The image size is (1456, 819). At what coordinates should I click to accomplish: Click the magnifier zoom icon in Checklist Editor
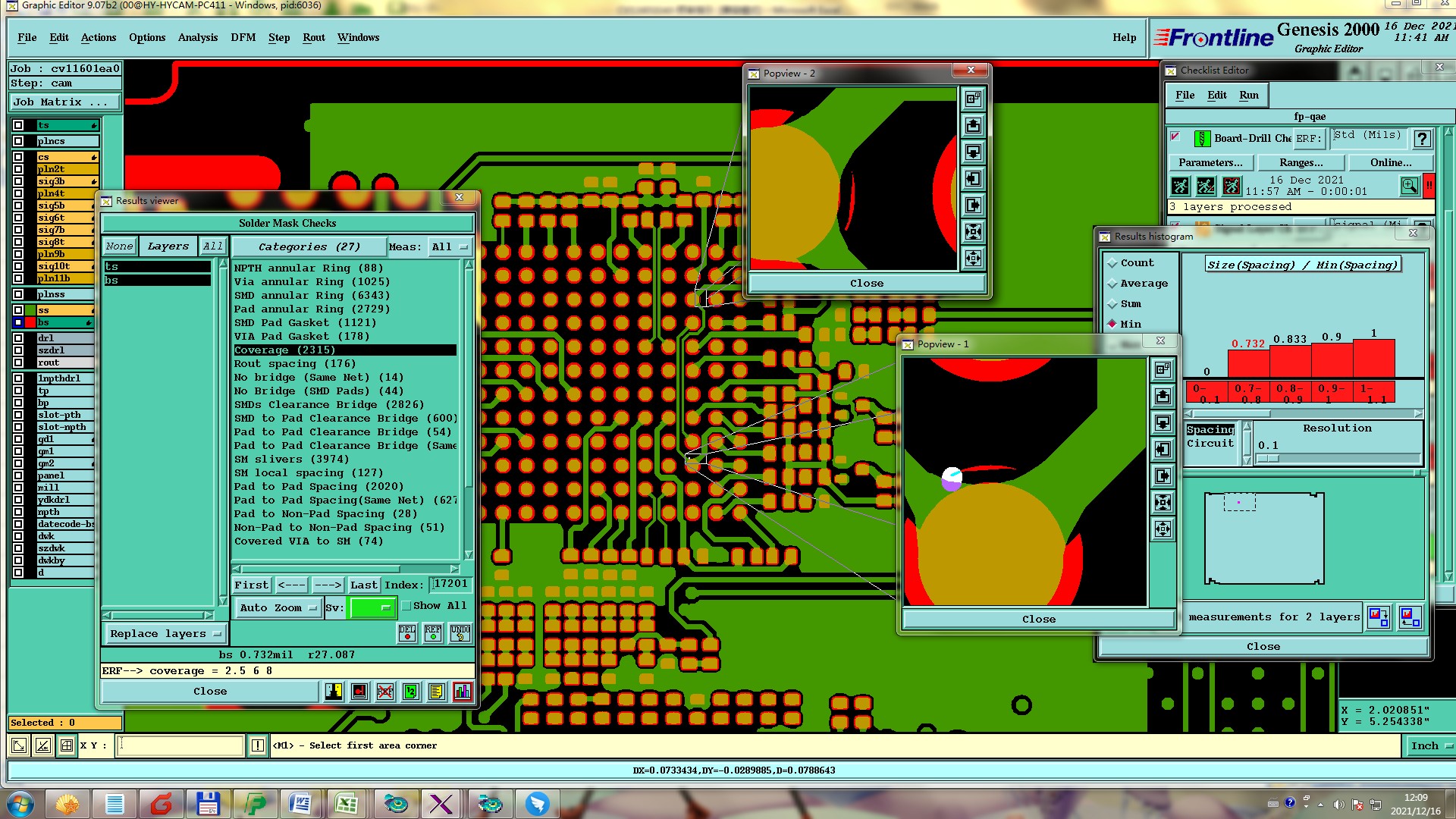[x=1409, y=186]
